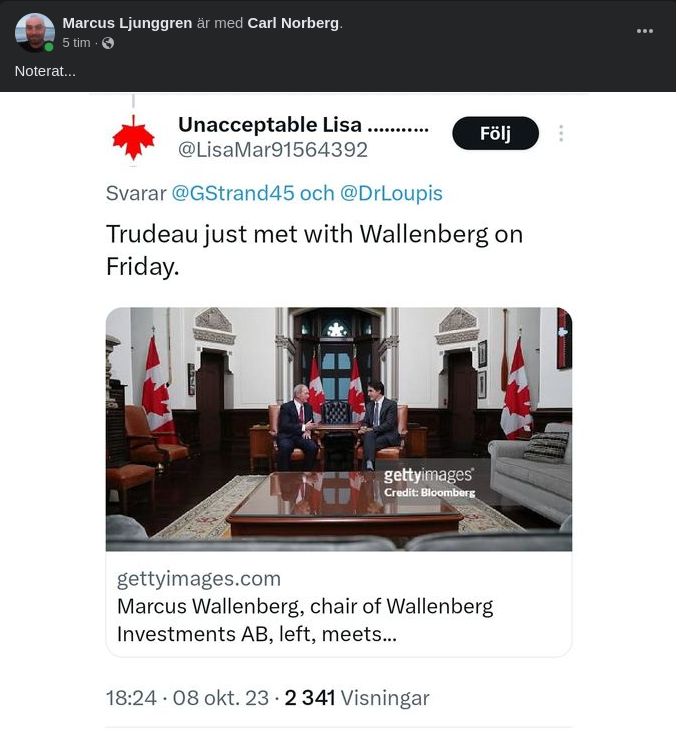Click the Unacceptable Lisa display name

point(303,125)
